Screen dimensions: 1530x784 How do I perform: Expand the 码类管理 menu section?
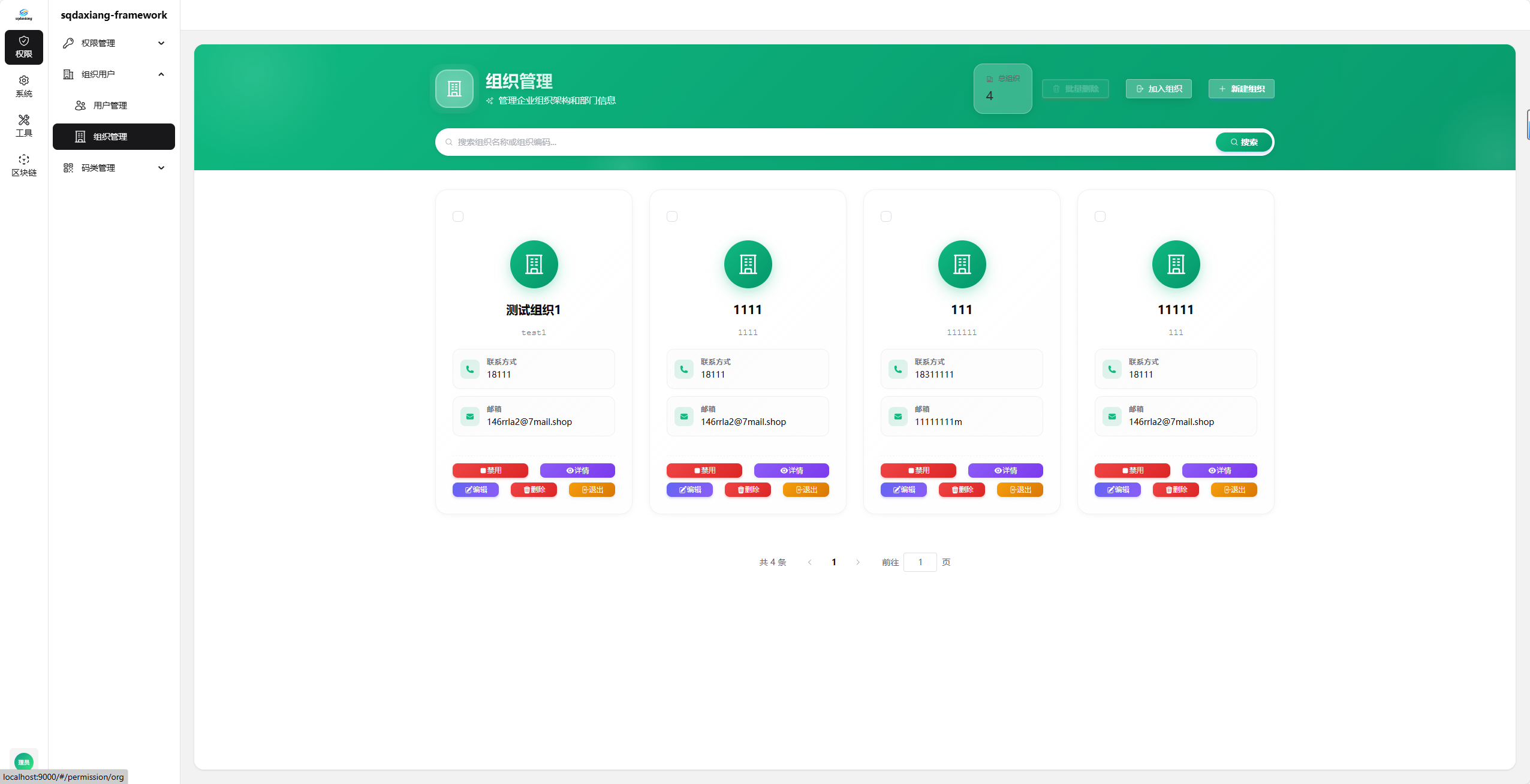pos(113,167)
